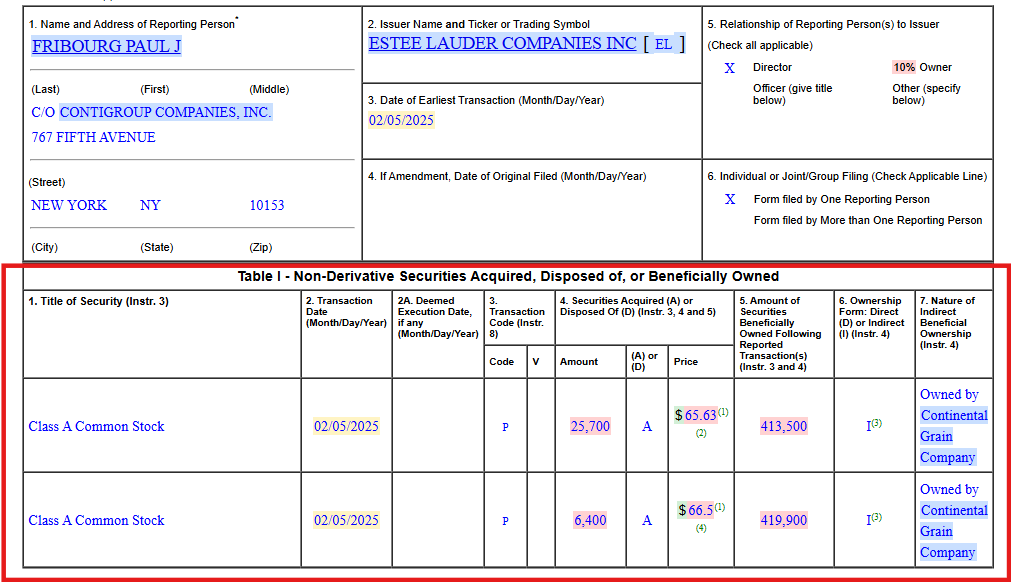Click the earliest transaction date 02/05/2025
The width and height of the screenshot is (1011, 582).
[401, 121]
